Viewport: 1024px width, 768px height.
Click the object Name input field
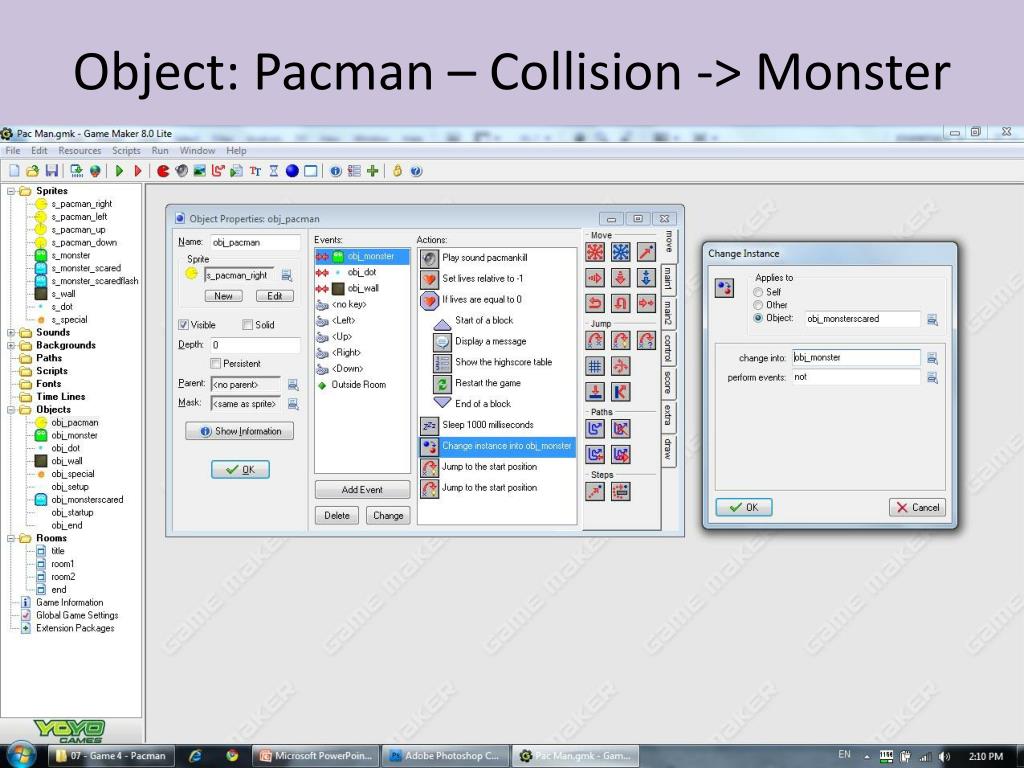click(x=255, y=242)
